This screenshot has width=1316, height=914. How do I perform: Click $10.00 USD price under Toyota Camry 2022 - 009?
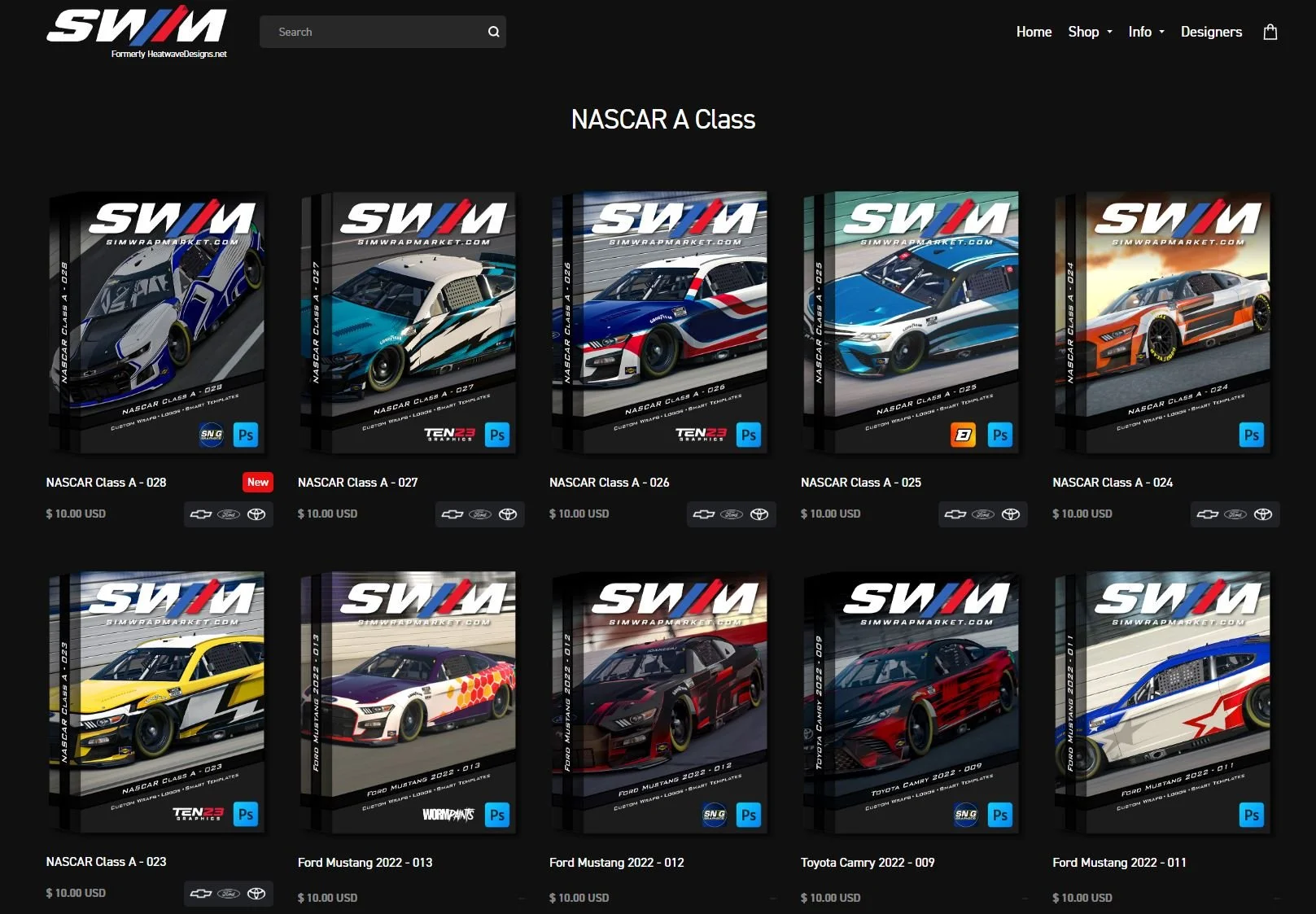[830, 898]
